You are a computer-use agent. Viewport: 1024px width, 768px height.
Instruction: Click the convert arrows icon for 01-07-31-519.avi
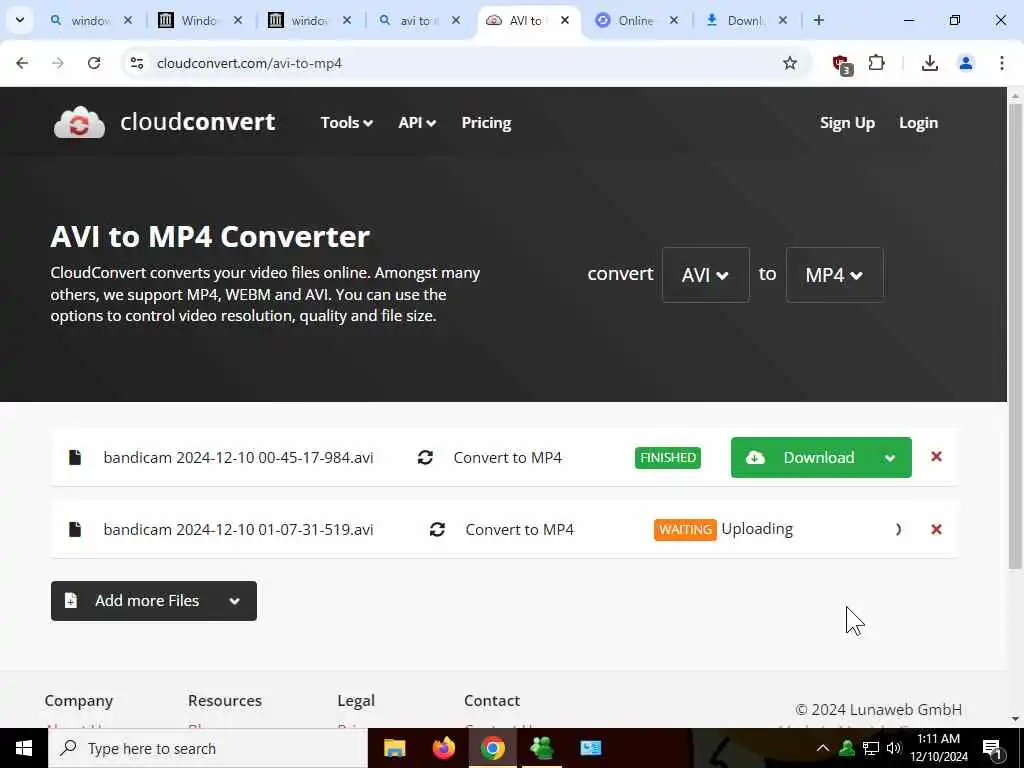tap(438, 530)
